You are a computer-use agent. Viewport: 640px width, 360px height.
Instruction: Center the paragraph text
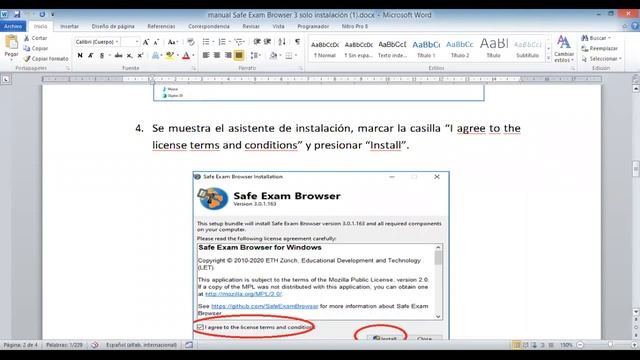pyautogui.click(x=217, y=56)
